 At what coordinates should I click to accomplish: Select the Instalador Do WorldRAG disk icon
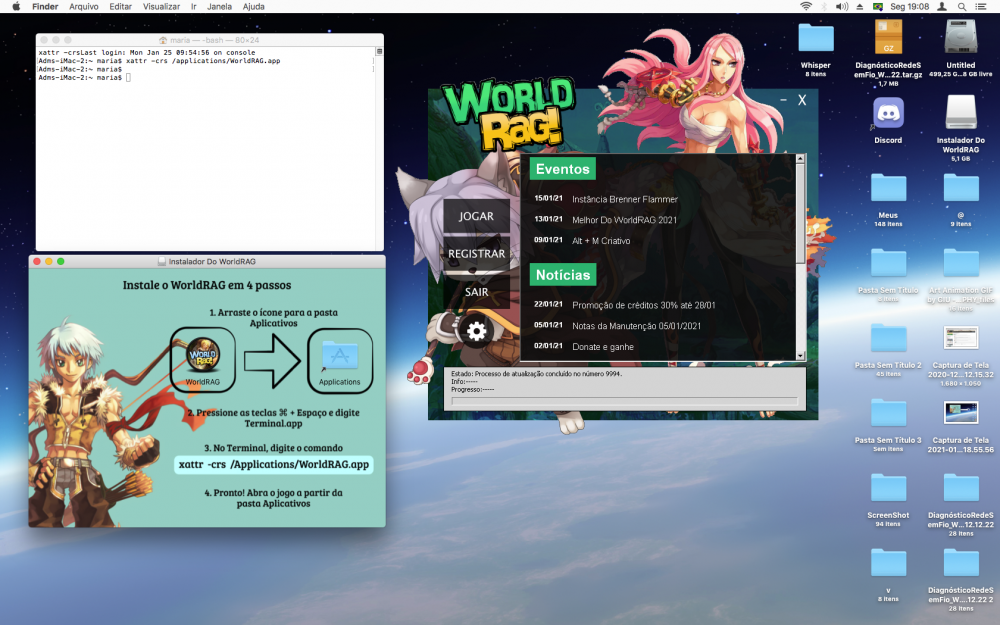pos(960,113)
